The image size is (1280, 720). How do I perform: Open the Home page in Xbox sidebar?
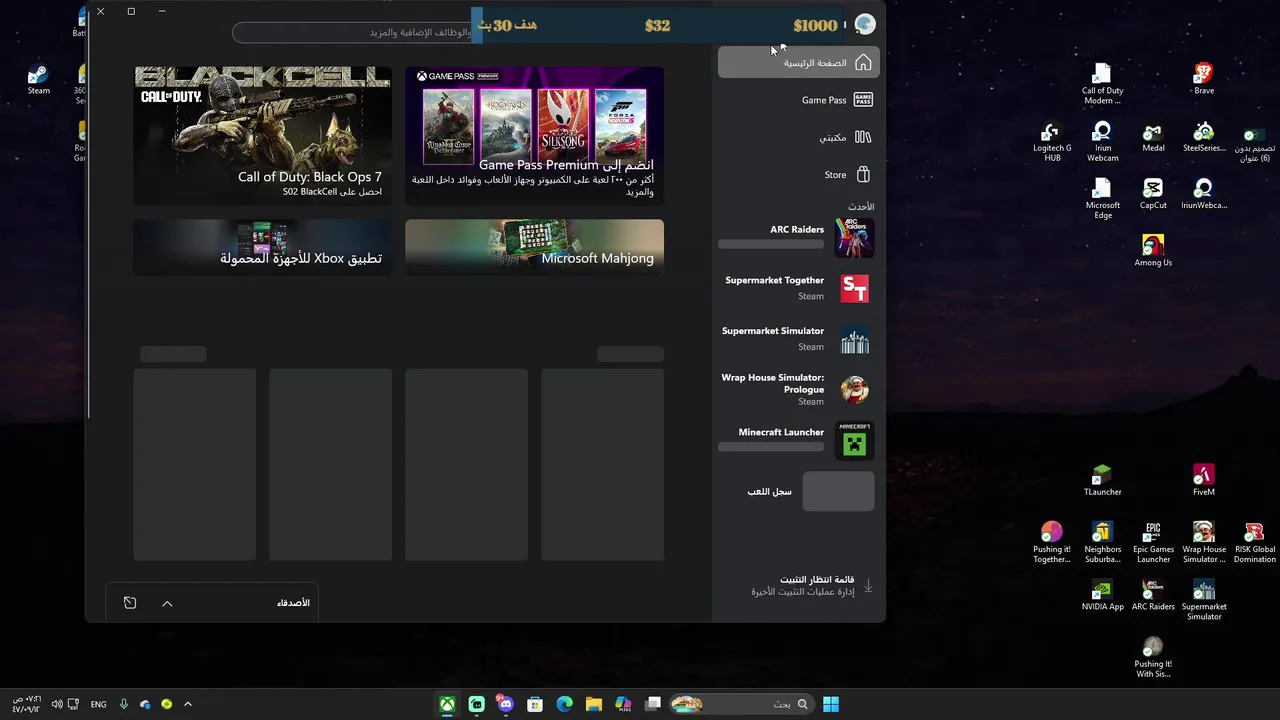(799, 62)
